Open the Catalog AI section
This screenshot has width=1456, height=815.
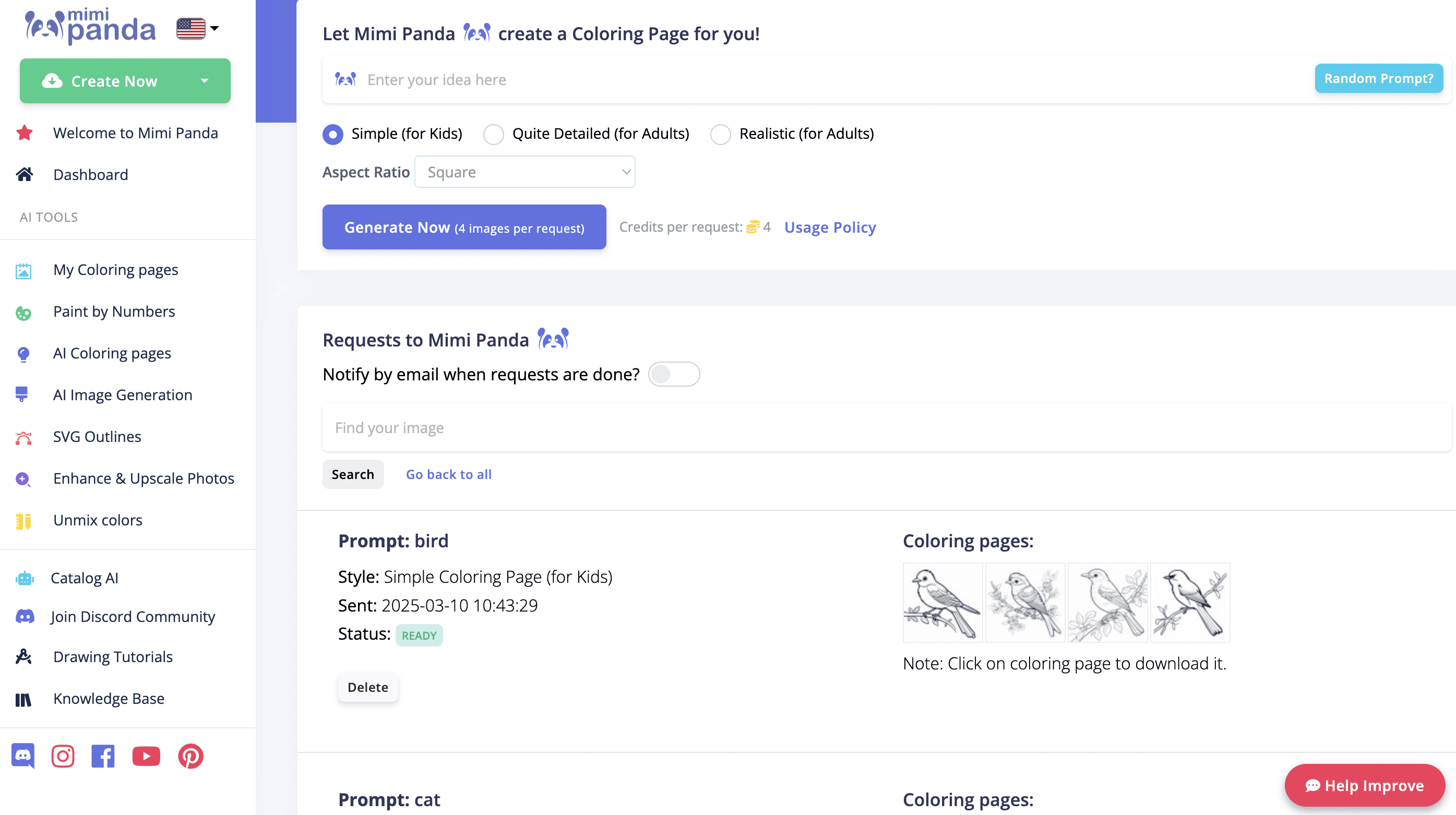pos(84,578)
